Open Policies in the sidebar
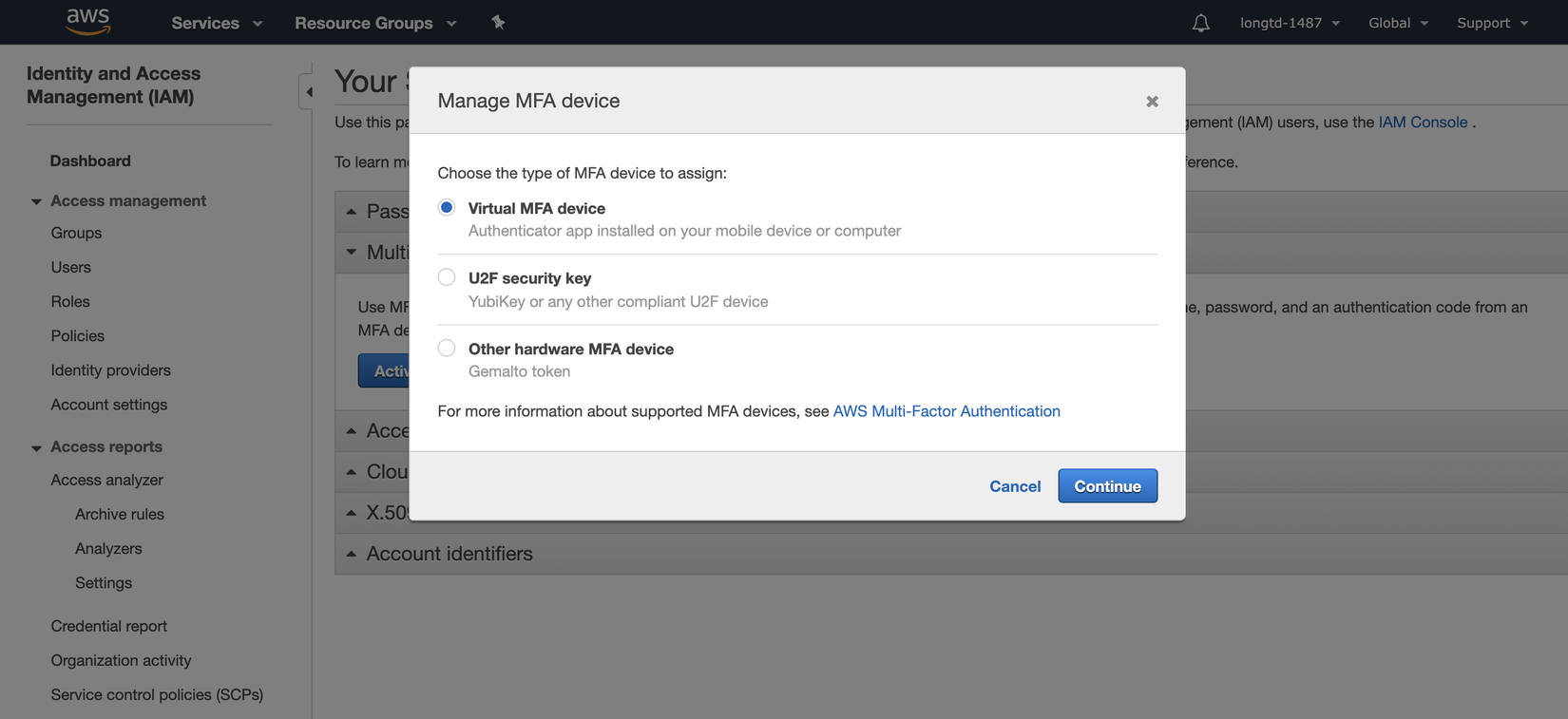Image resolution: width=1568 pixels, height=719 pixels. pos(78,336)
